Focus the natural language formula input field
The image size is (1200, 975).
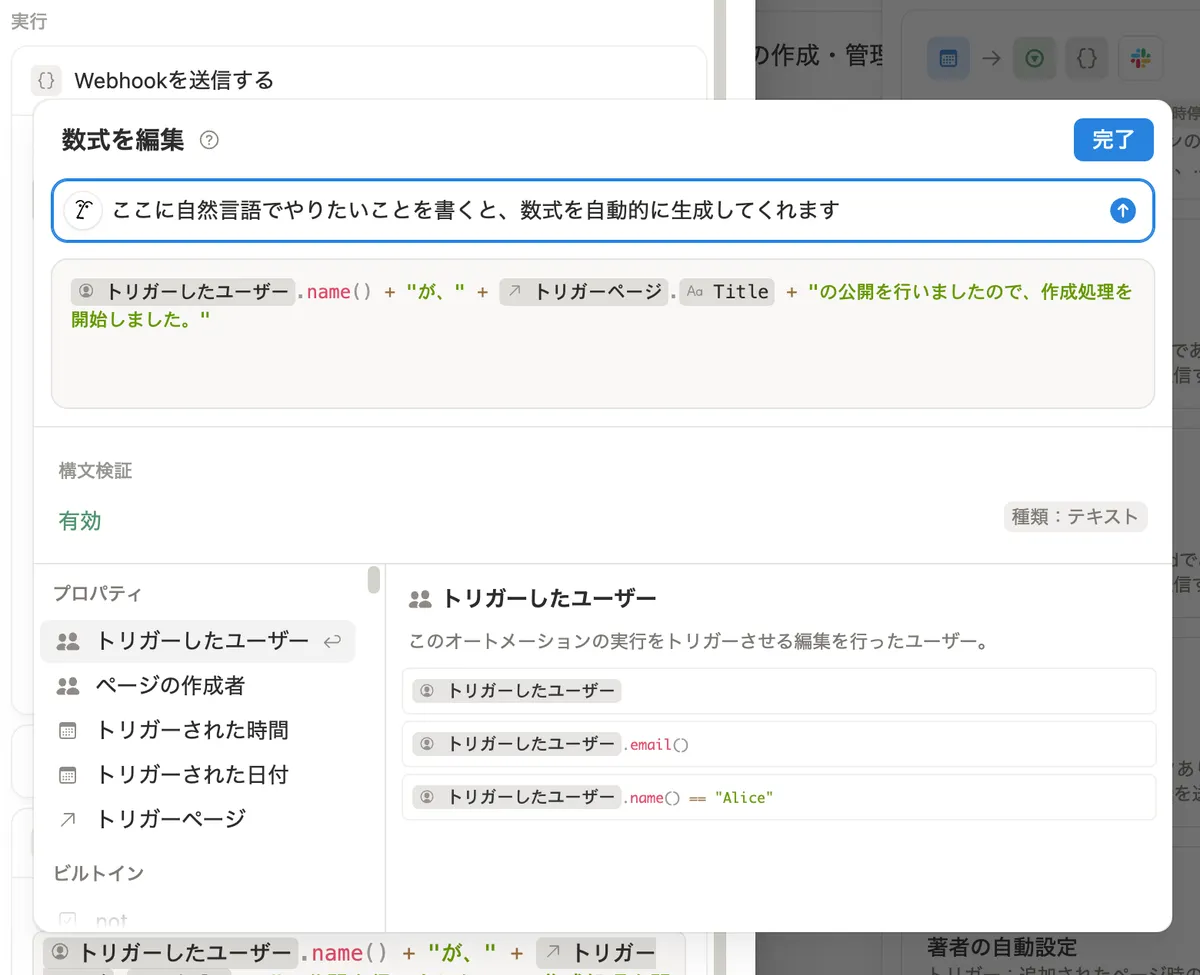pyautogui.click(x=600, y=210)
